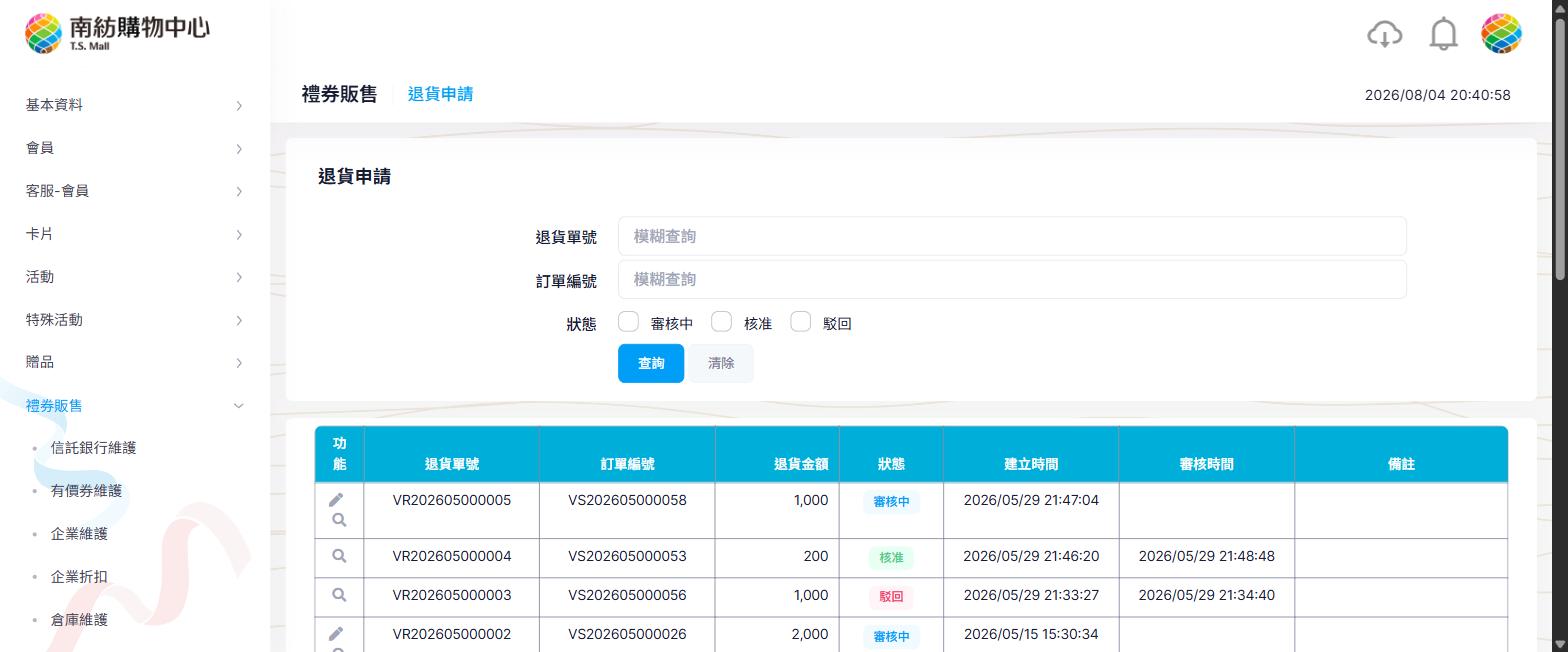Click order number VS202605000026
This screenshot has height=652, width=1568.
click(x=627, y=634)
